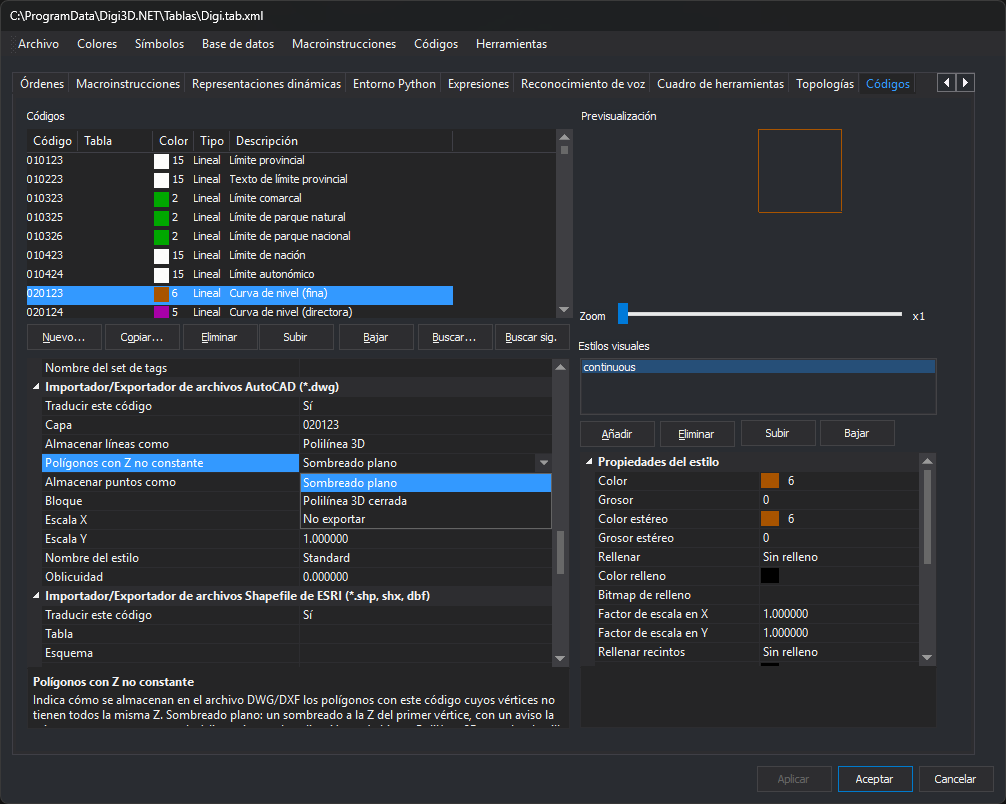Click the Buscar sig. button
This screenshot has height=804, width=1006.
pyautogui.click(x=531, y=338)
